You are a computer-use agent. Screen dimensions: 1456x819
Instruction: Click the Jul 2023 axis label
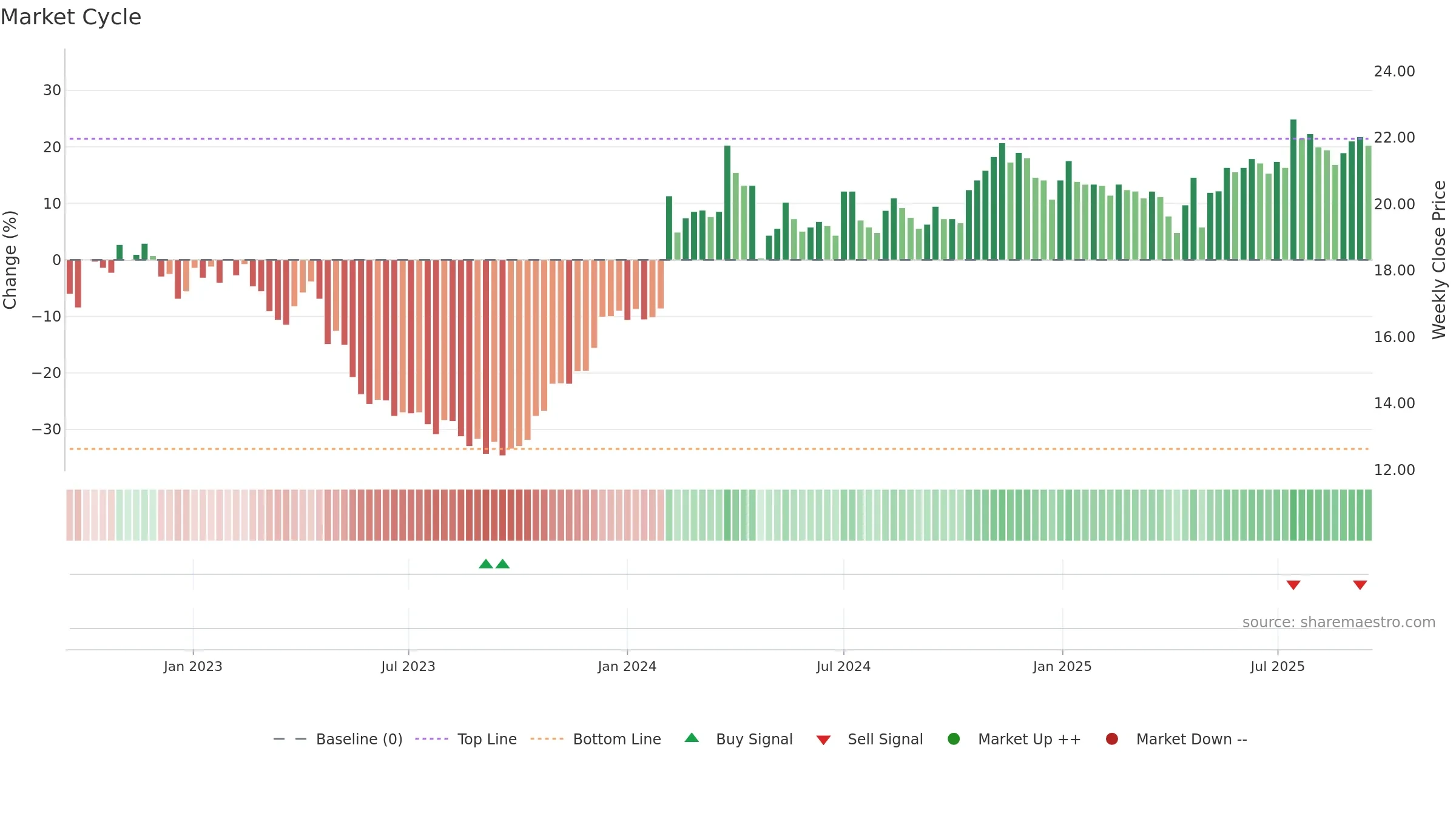pos(408,666)
